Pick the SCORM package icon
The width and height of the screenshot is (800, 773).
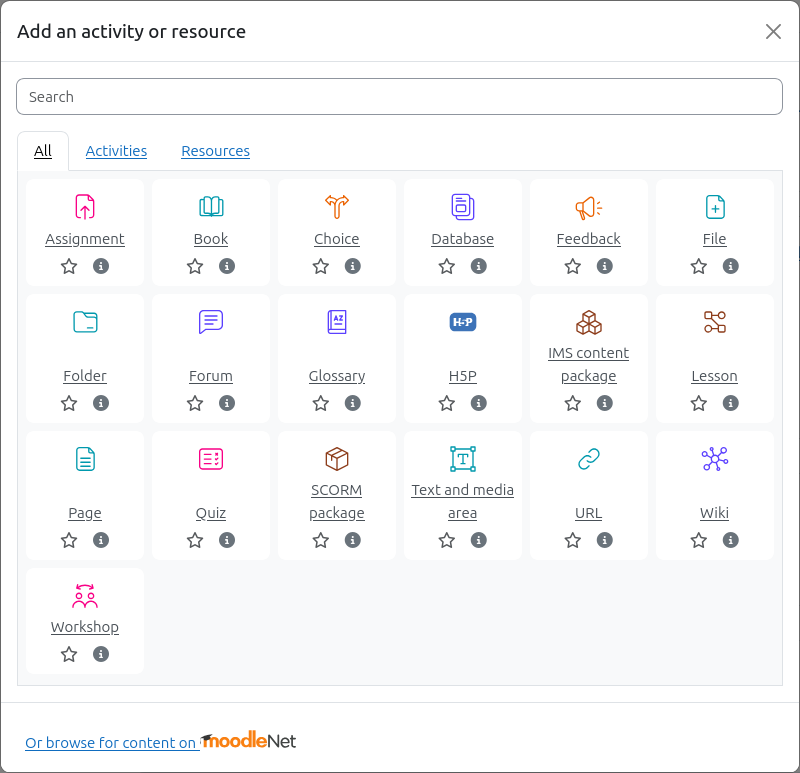(337, 459)
